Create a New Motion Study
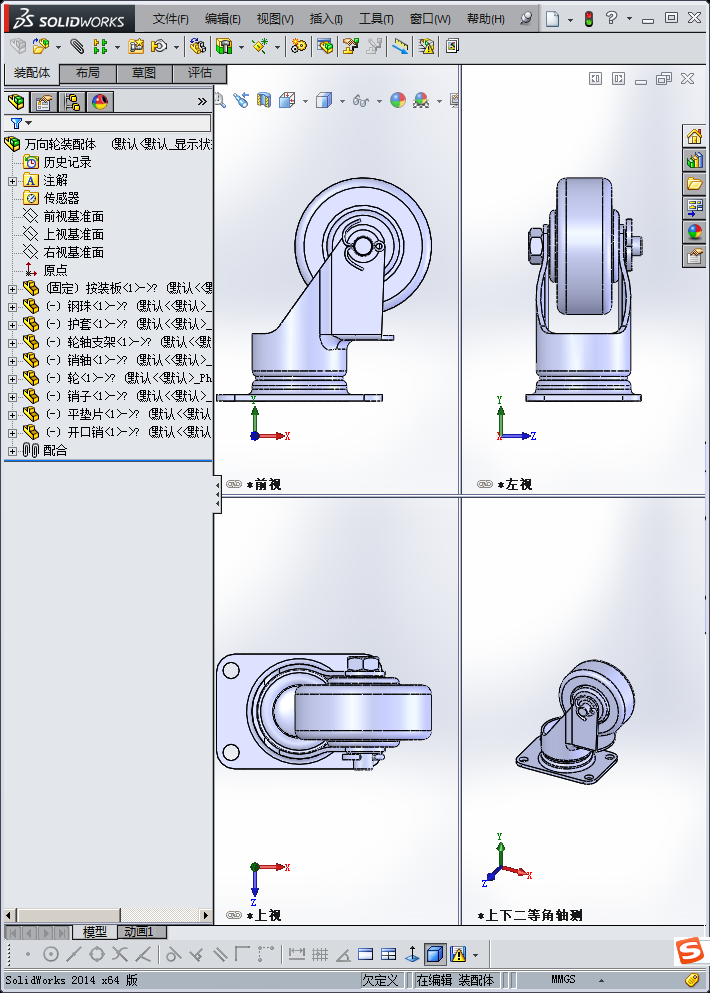The image size is (710, 993). pos(298,46)
